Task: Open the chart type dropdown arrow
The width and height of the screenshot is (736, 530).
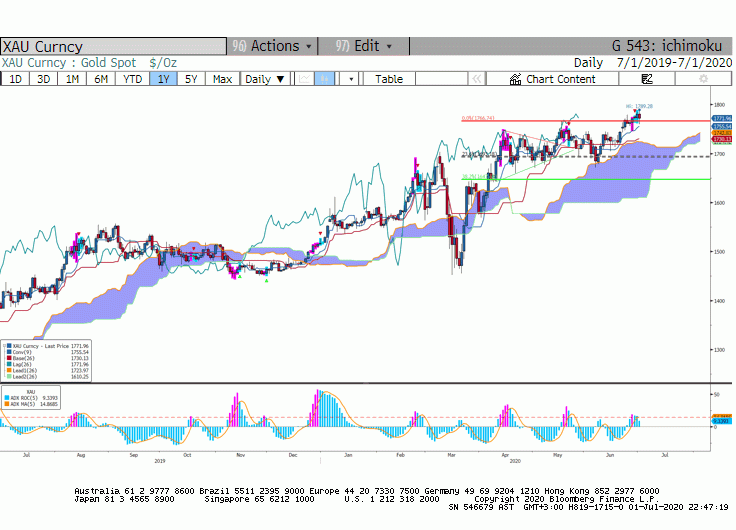Action: pyautogui.click(x=351, y=79)
